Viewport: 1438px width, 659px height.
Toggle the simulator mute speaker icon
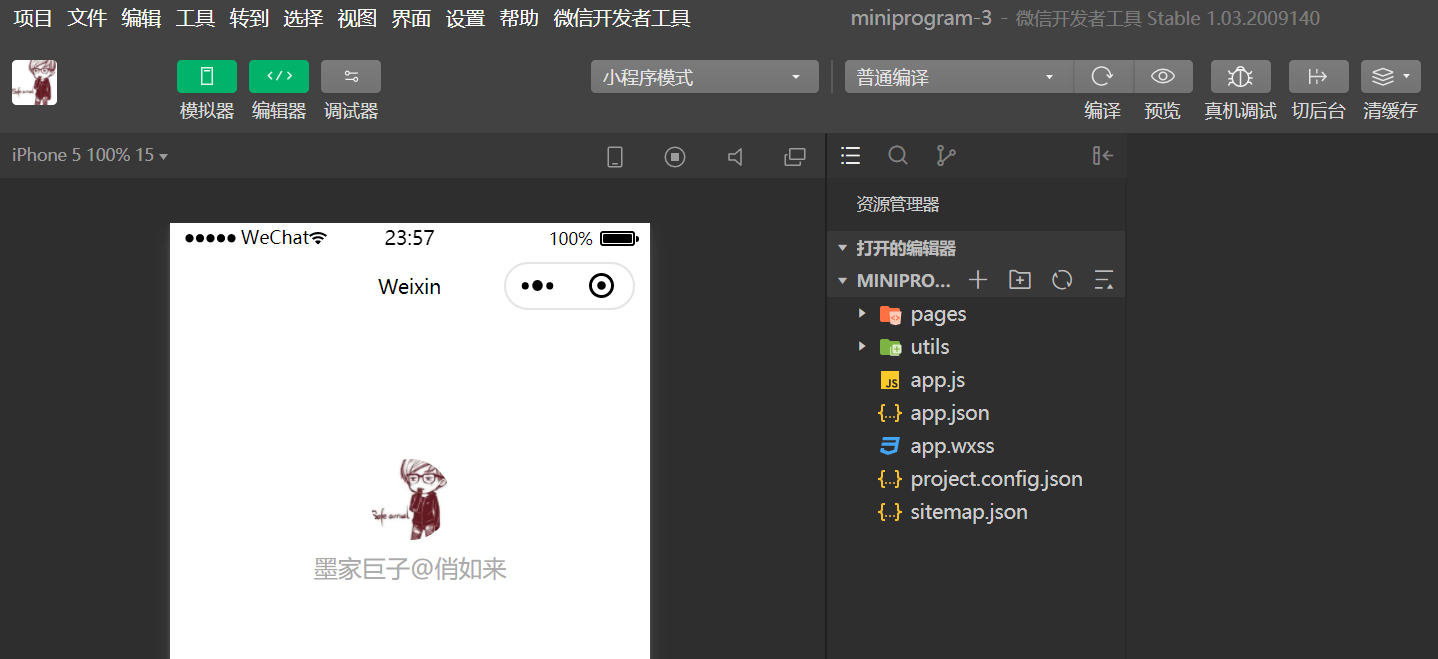(x=735, y=157)
